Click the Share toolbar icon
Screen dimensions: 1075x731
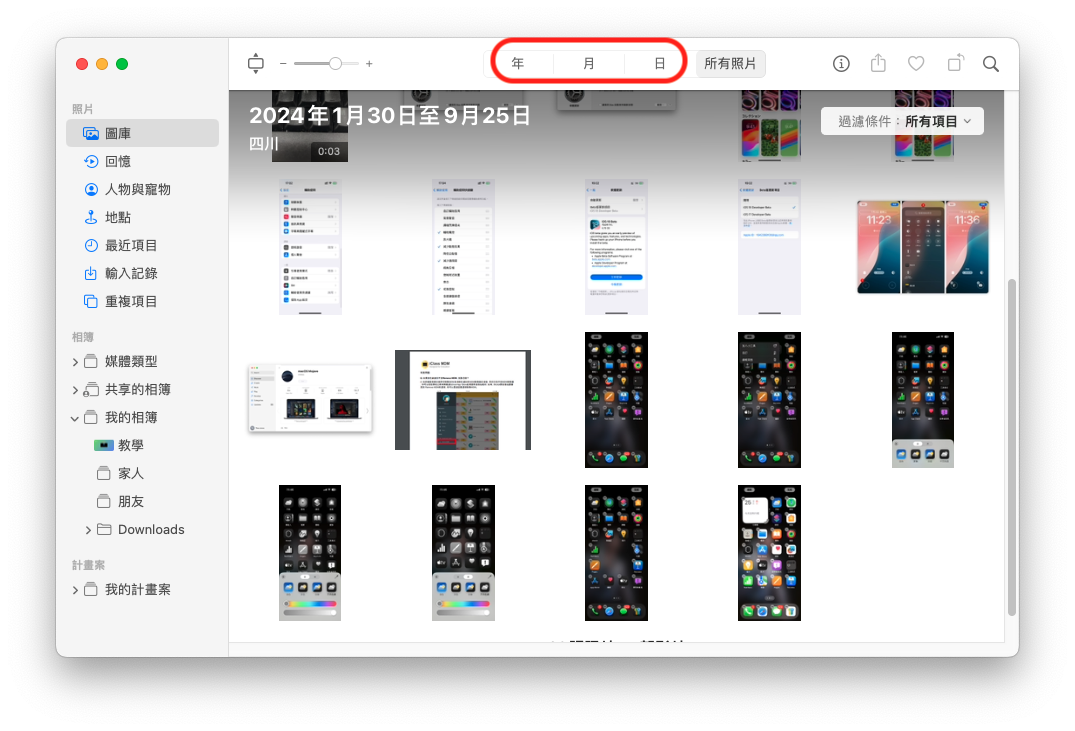pos(878,63)
